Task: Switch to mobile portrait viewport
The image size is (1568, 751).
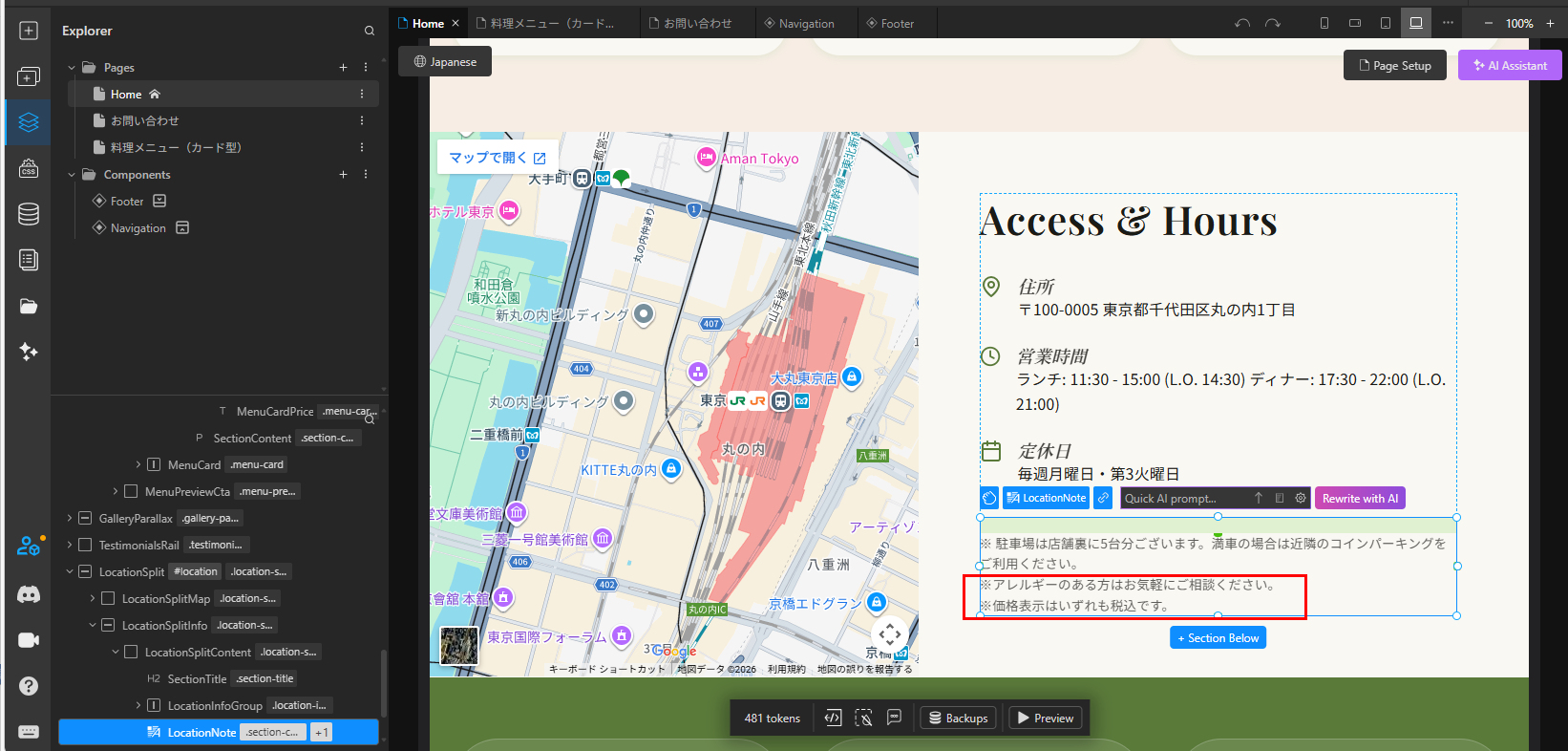Action: (1324, 23)
